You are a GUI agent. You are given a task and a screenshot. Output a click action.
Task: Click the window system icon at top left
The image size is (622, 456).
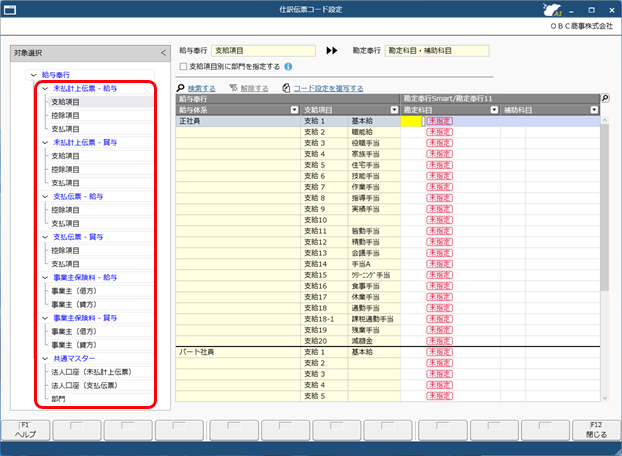tap(10, 10)
